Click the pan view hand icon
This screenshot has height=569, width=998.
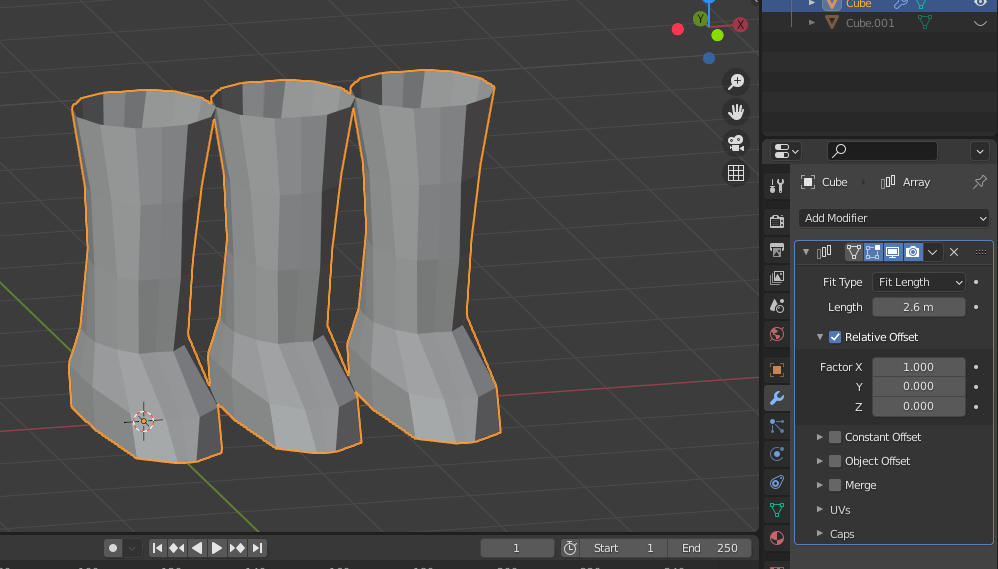point(736,111)
